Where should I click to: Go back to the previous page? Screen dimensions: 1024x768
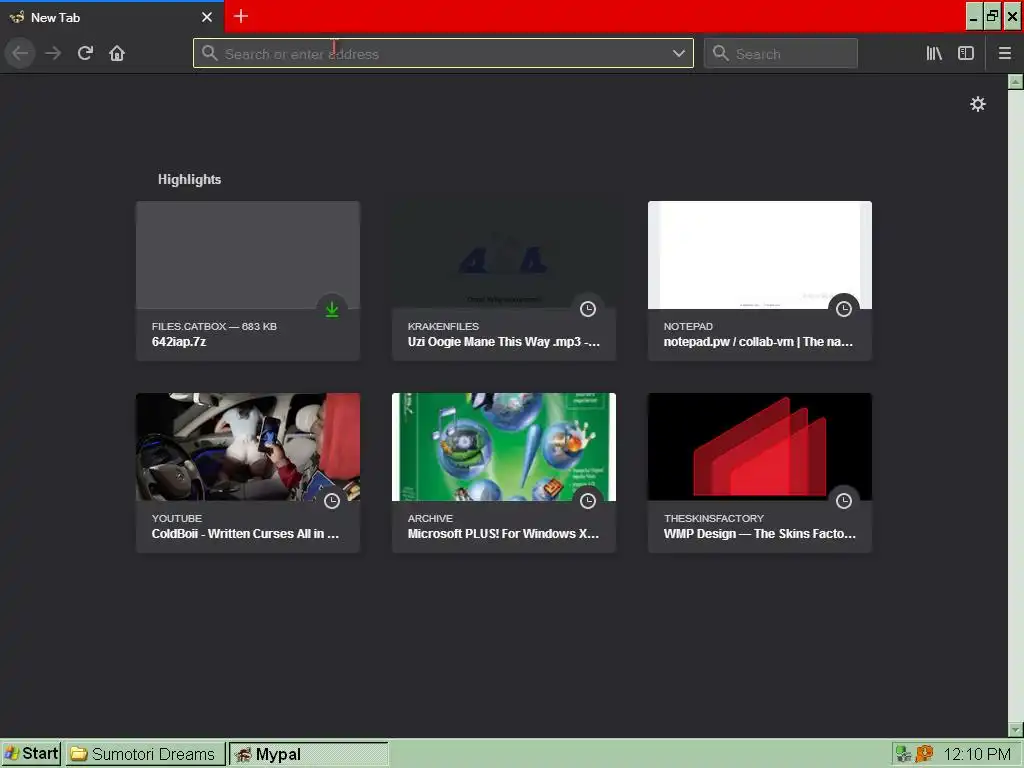click(x=20, y=54)
